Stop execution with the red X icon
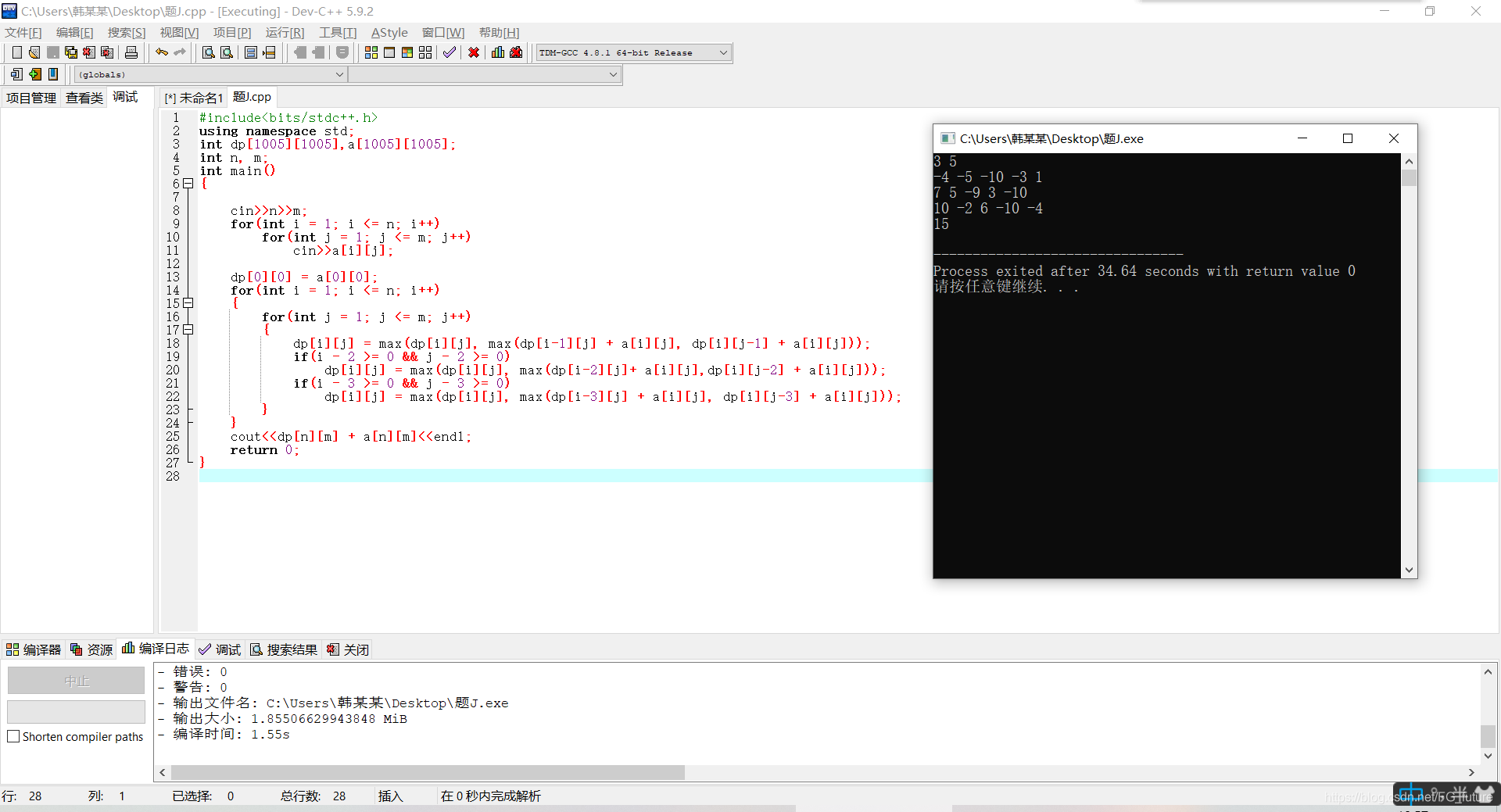The image size is (1501, 812). coord(474,52)
